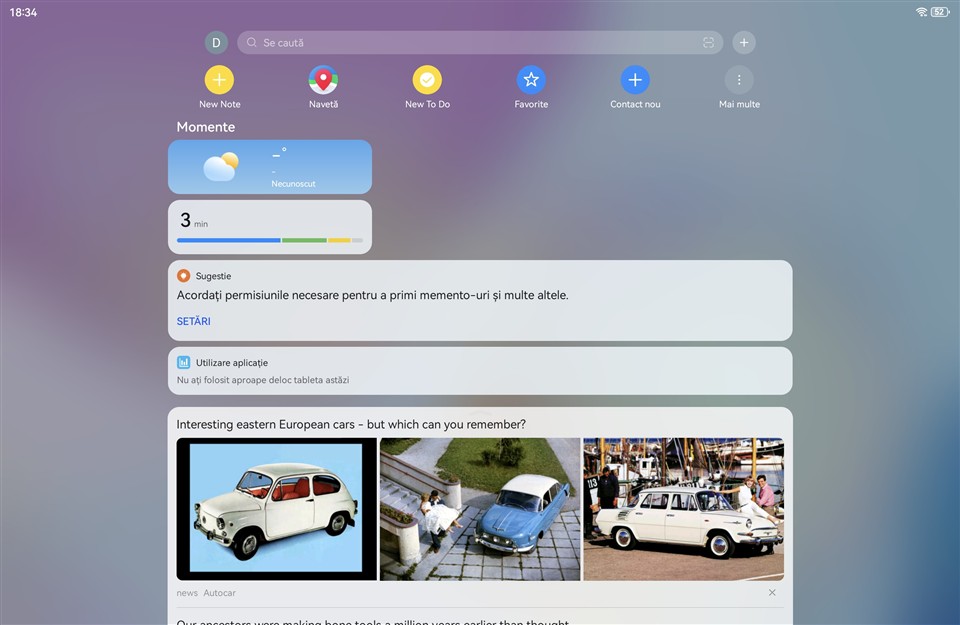
Task: Tap the Wi-Fi status icon
Action: [921, 12]
